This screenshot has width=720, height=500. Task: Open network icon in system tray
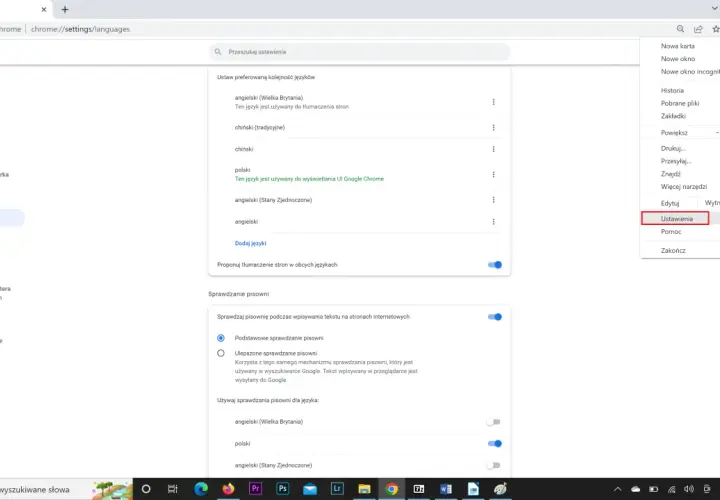click(x=671, y=489)
